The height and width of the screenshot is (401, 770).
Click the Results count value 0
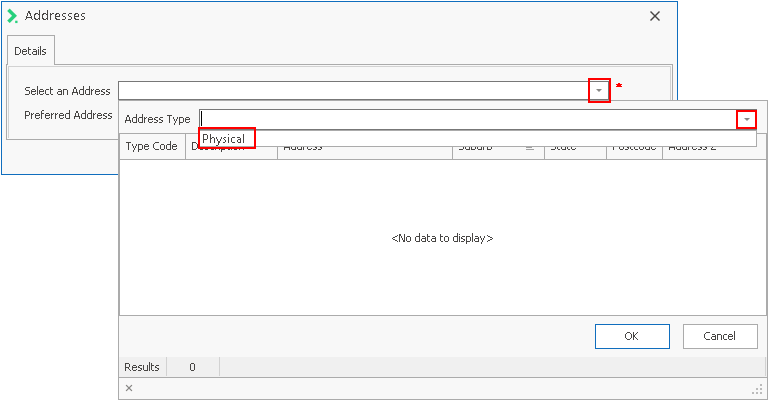point(192,367)
